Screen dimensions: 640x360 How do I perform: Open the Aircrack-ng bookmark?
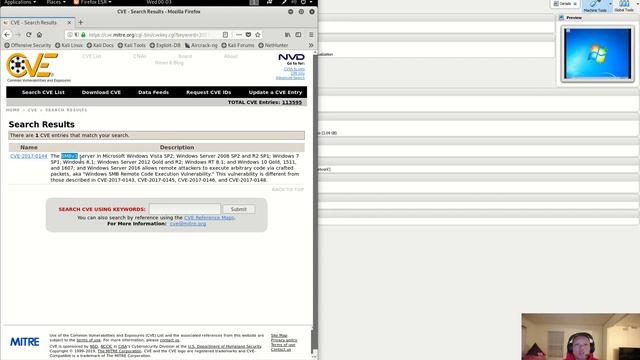click(x=201, y=45)
